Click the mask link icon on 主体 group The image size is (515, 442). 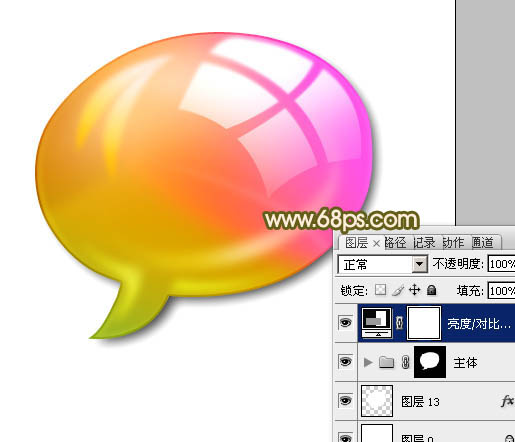point(405,362)
